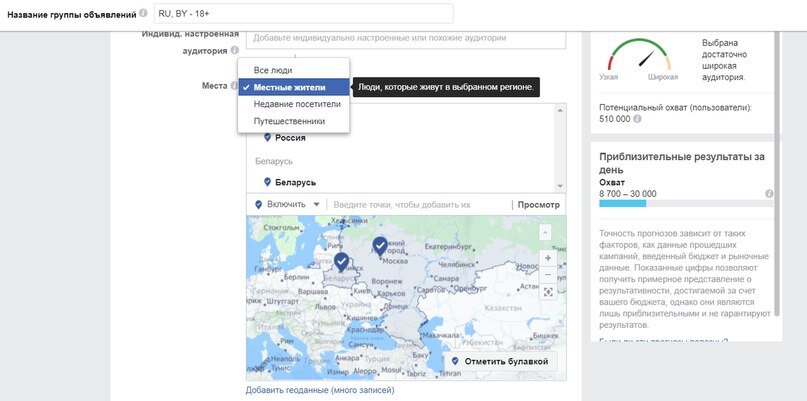Click the Охват label
The width and height of the screenshot is (807, 401).
point(612,182)
